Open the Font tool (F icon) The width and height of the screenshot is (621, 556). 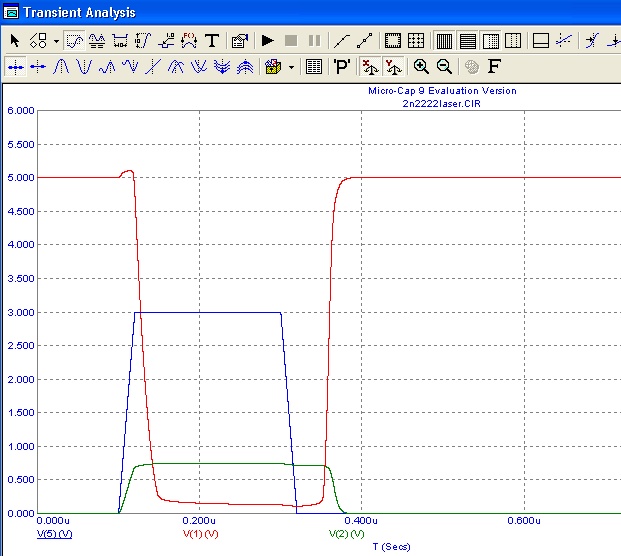[x=494, y=67]
